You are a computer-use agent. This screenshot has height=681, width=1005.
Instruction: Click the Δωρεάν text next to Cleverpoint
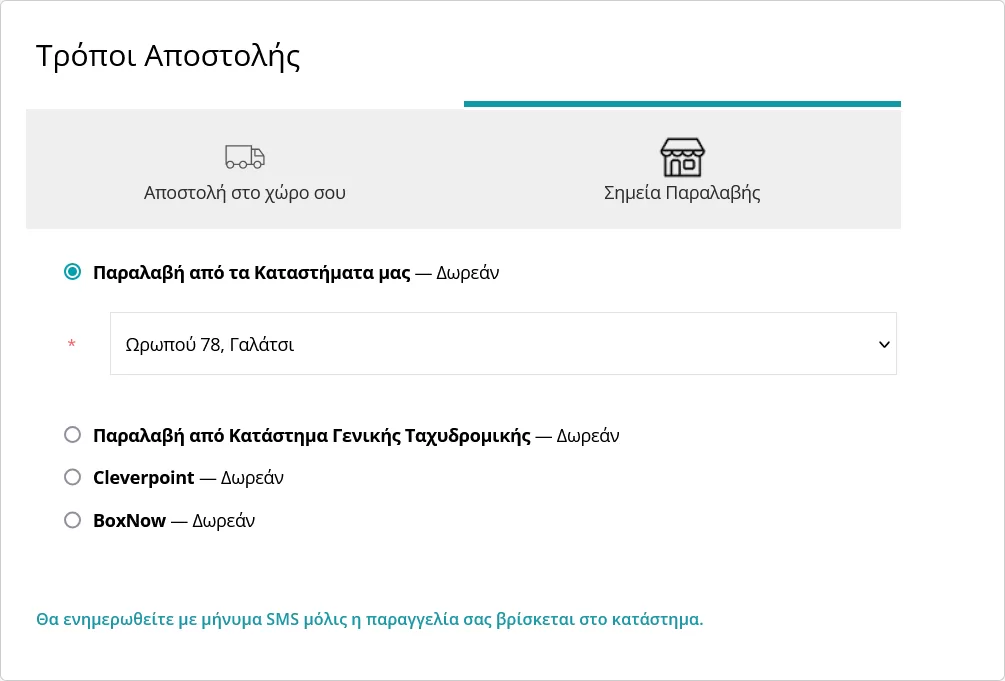(252, 478)
